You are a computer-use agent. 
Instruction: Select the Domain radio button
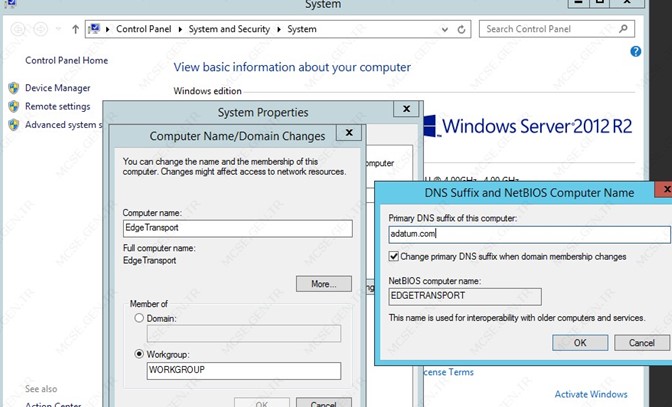pos(139,318)
